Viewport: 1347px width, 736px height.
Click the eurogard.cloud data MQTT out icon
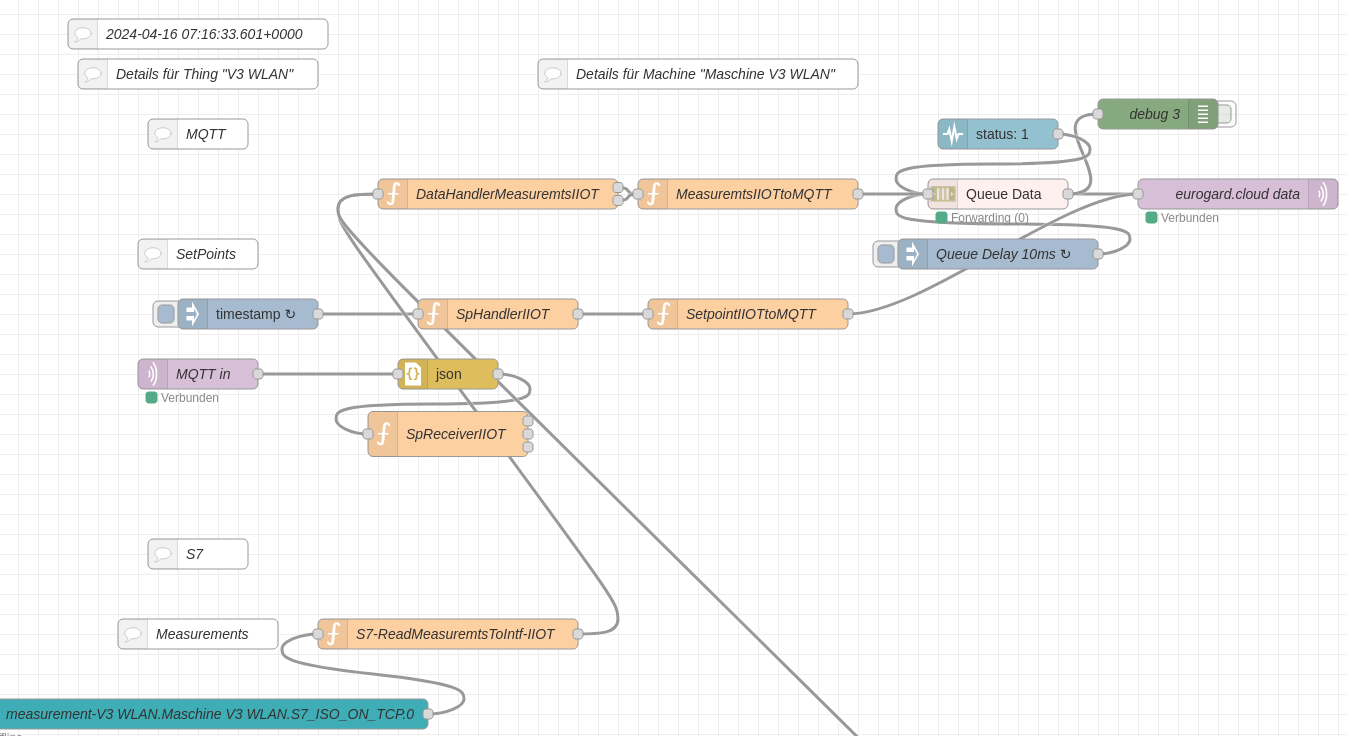(x=1322, y=194)
